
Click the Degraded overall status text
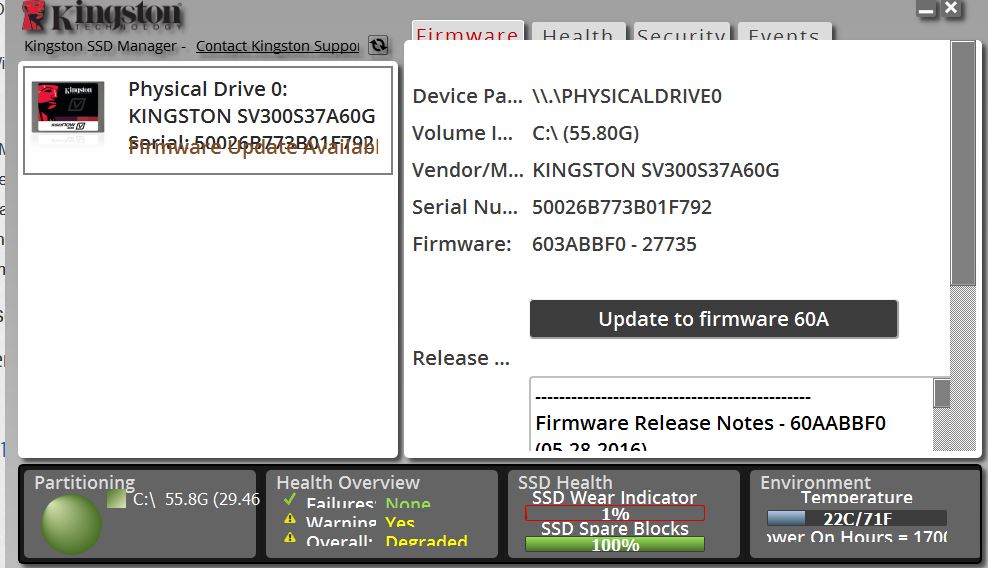[x=427, y=541]
